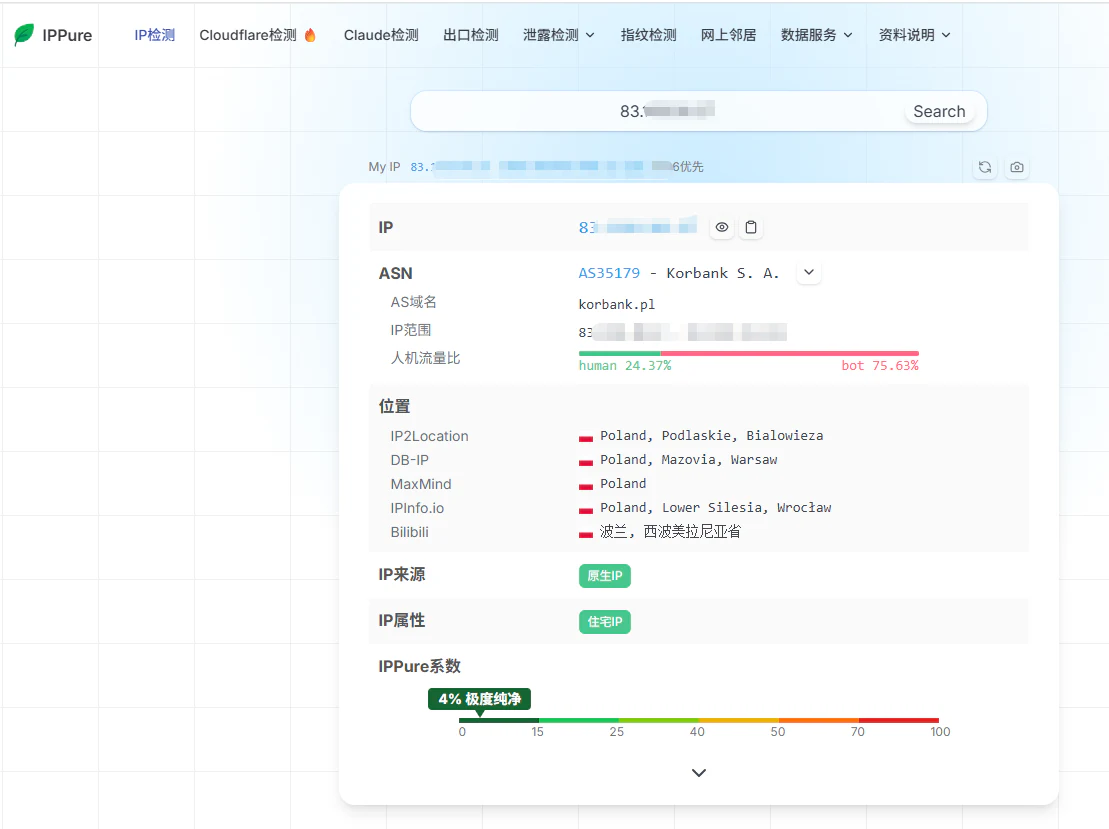
Task: Click the blurred My IP address link
Action: [x=541, y=167]
